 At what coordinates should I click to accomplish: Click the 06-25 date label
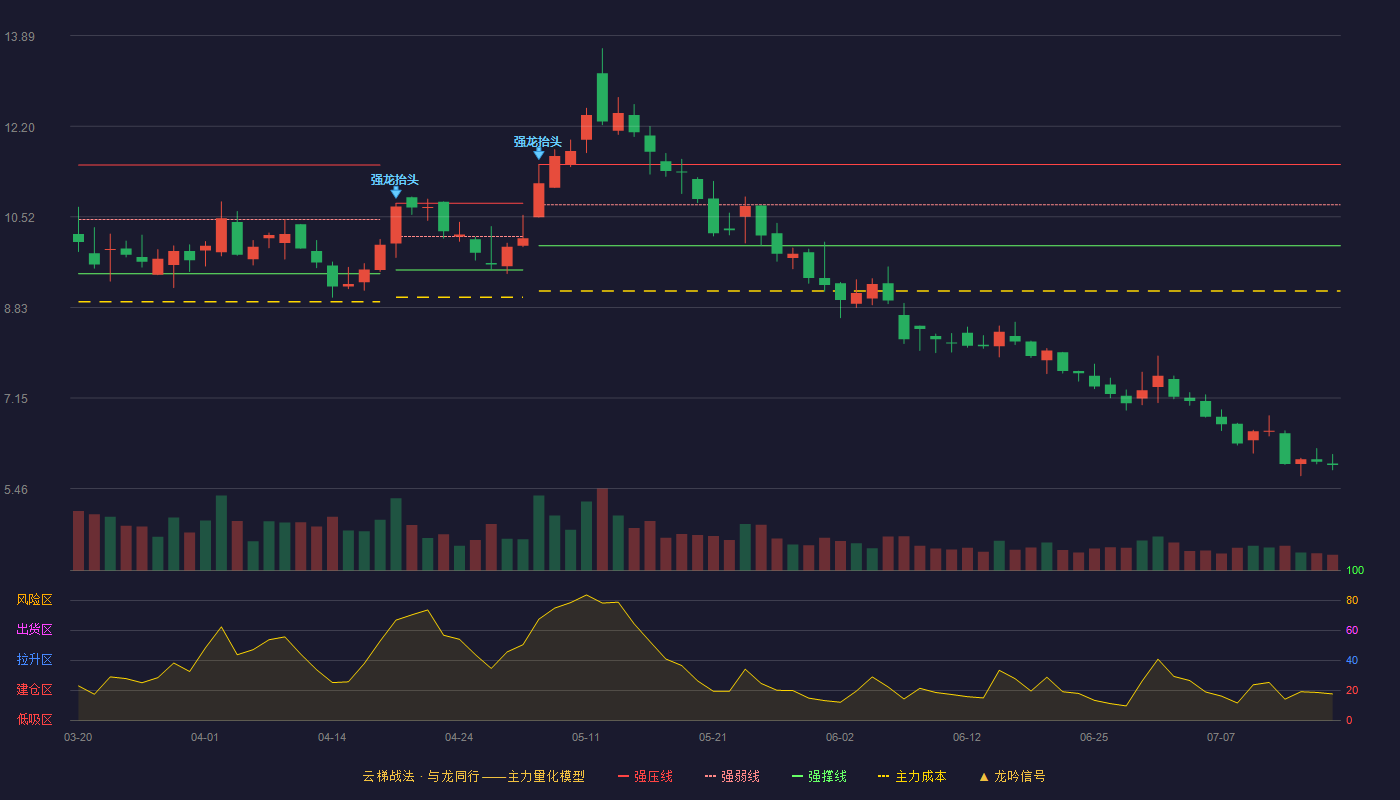click(1094, 737)
